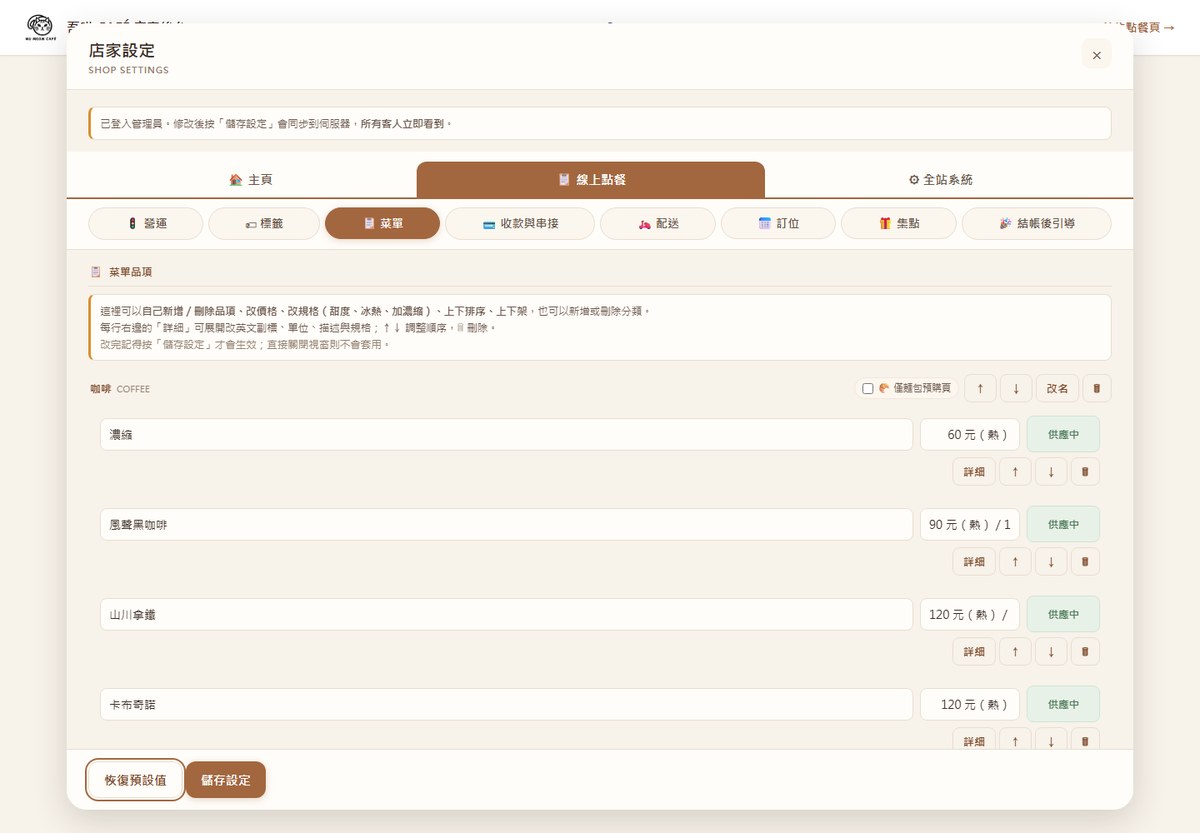This screenshot has width=1200, height=833.
Task: Expand 詳細 for 山川拿鐵
Action: click(x=974, y=652)
